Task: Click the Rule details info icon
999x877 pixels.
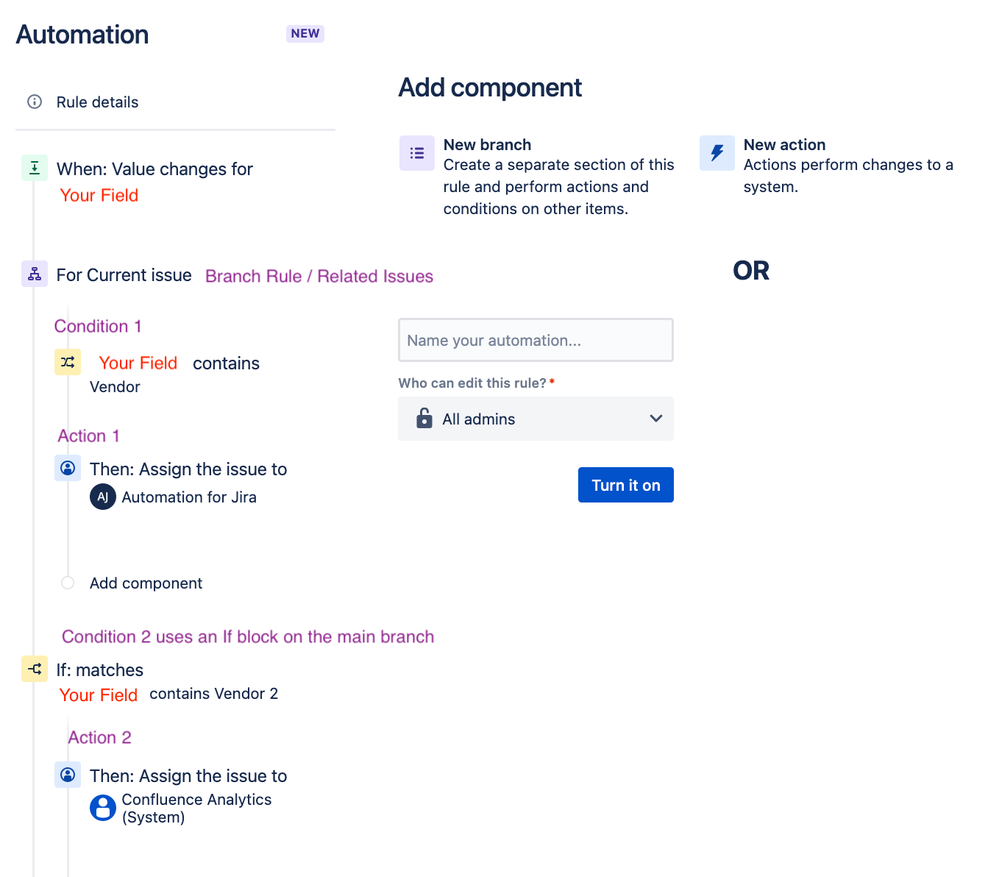Action: (x=34, y=102)
